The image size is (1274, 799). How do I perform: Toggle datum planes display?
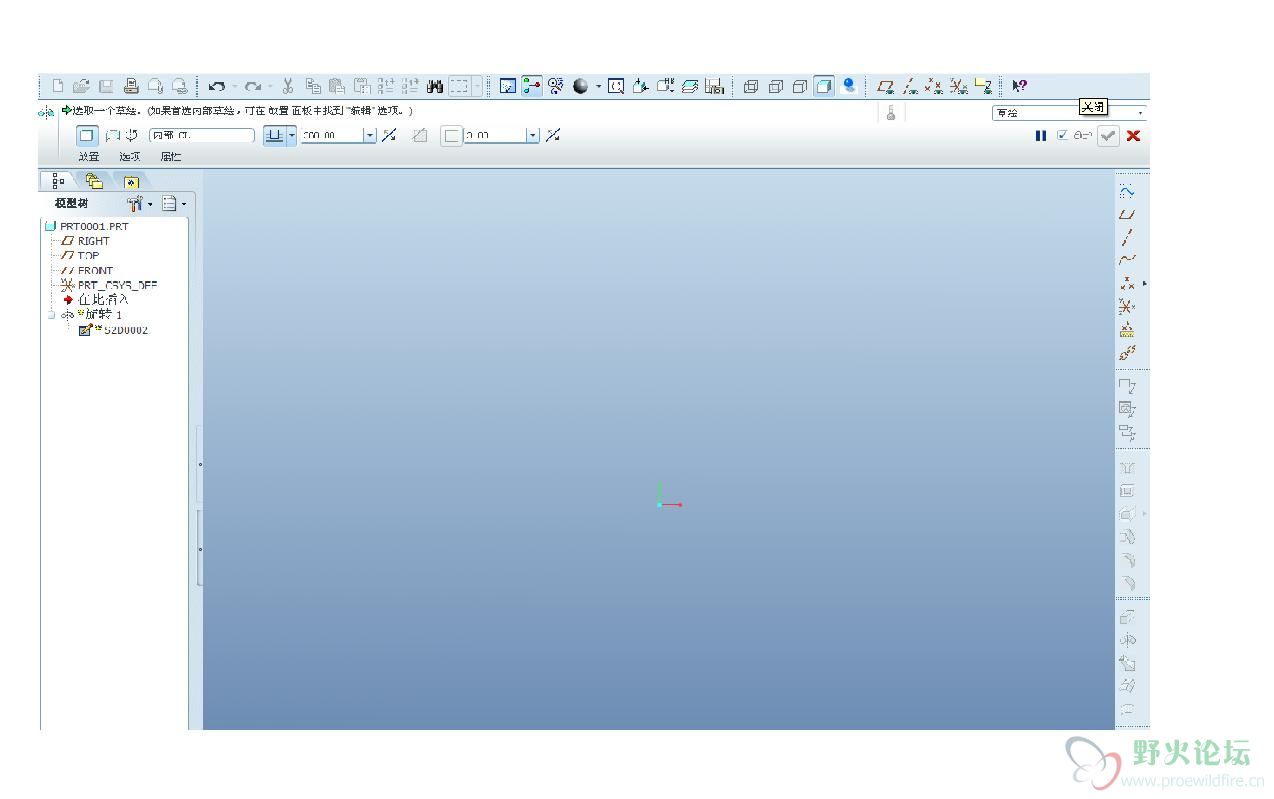[885, 87]
